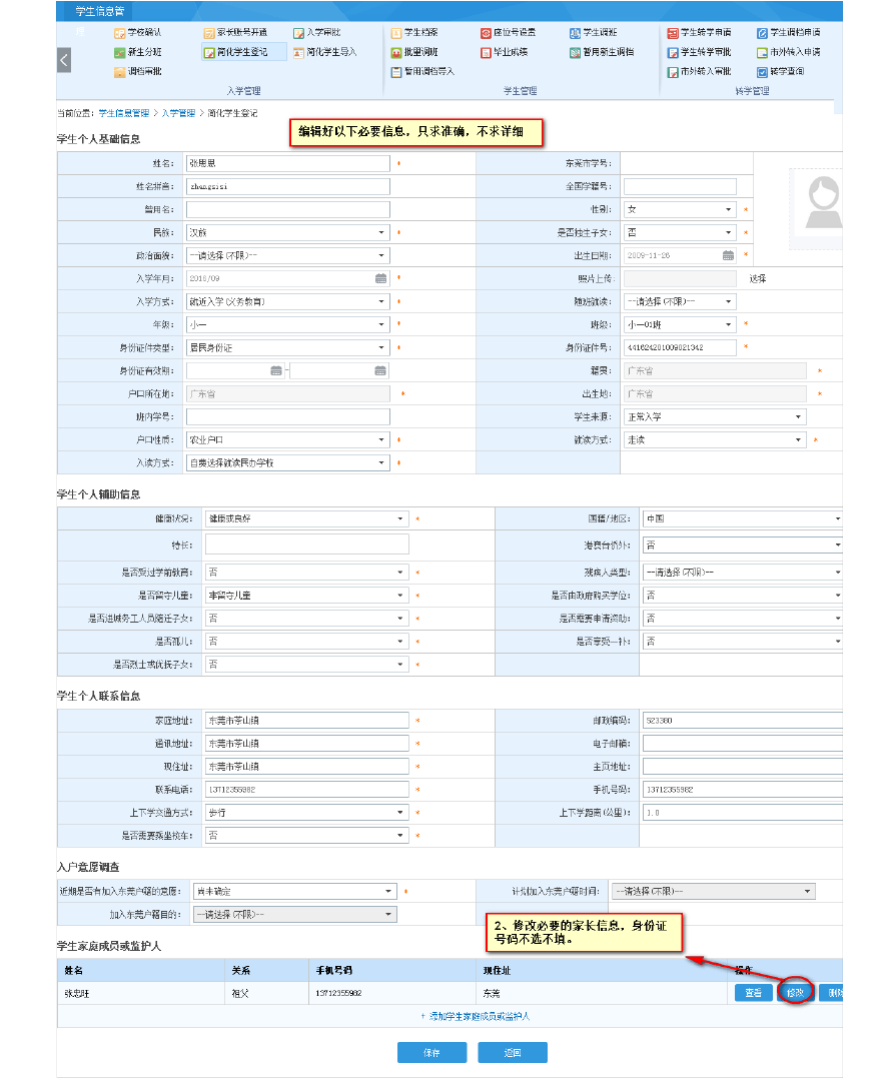893x1078 pixels.
Task: Open the 市外转入审批 toolbar item
Action: coord(698,72)
